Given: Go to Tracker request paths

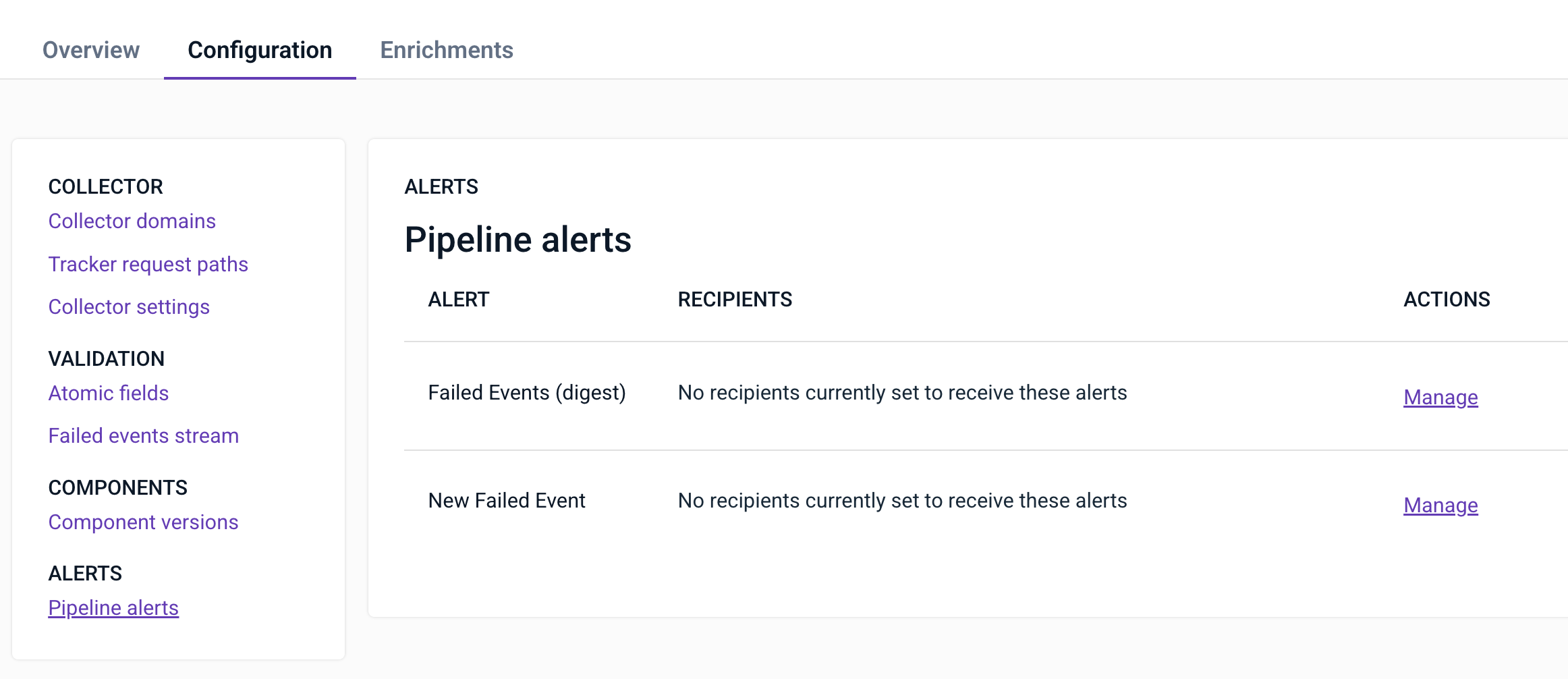Looking at the screenshot, I should pos(148,264).
